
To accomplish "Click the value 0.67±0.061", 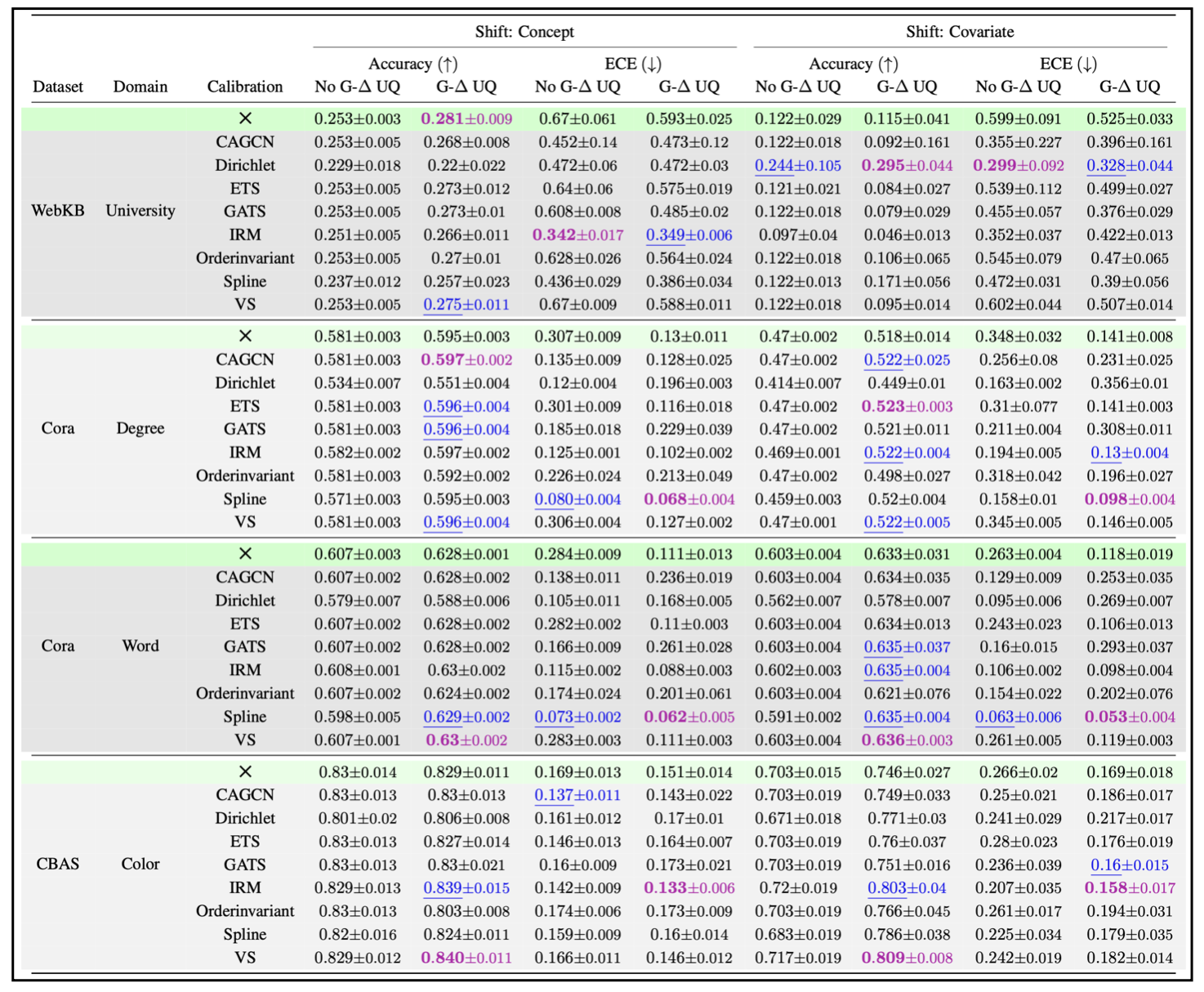I will pos(578,118).
